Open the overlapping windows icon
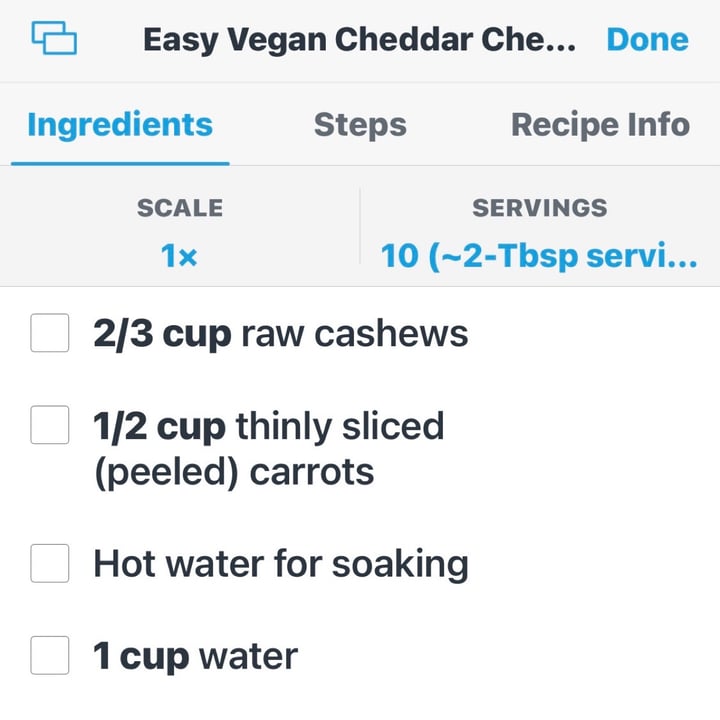This screenshot has width=720, height=720. pos(54,38)
